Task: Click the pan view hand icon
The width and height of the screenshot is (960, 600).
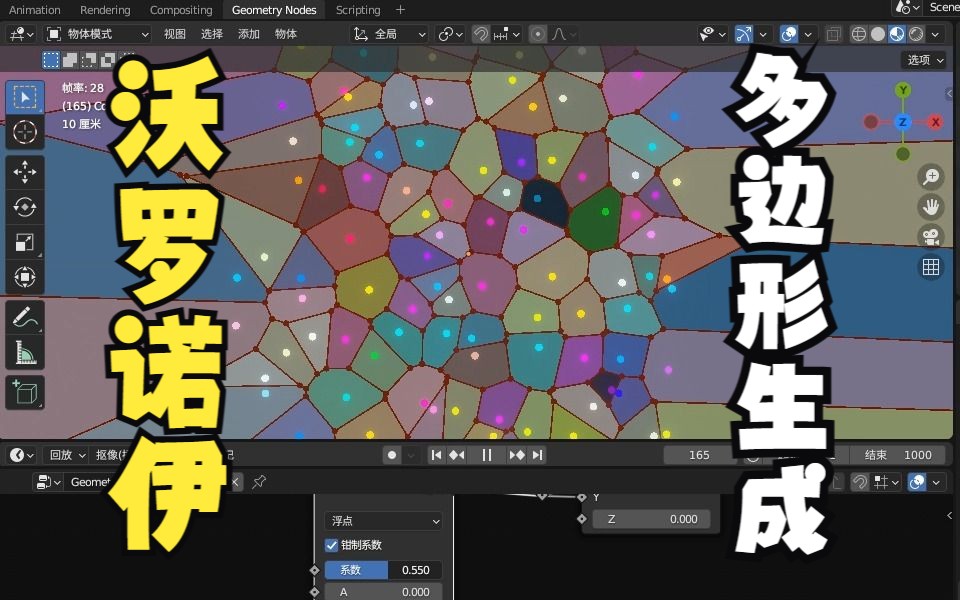Action: point(931,207)
